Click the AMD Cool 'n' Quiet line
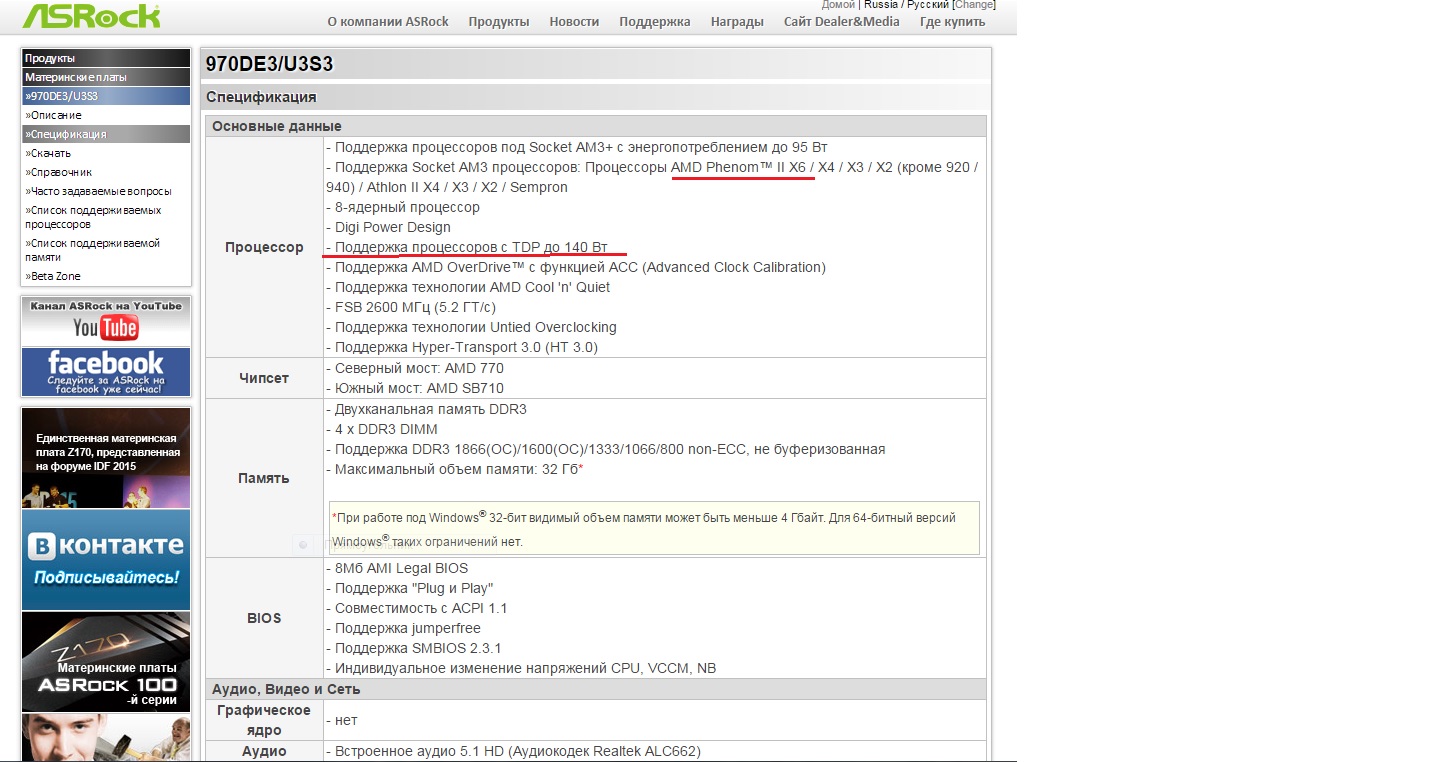 tap(468, 287)
